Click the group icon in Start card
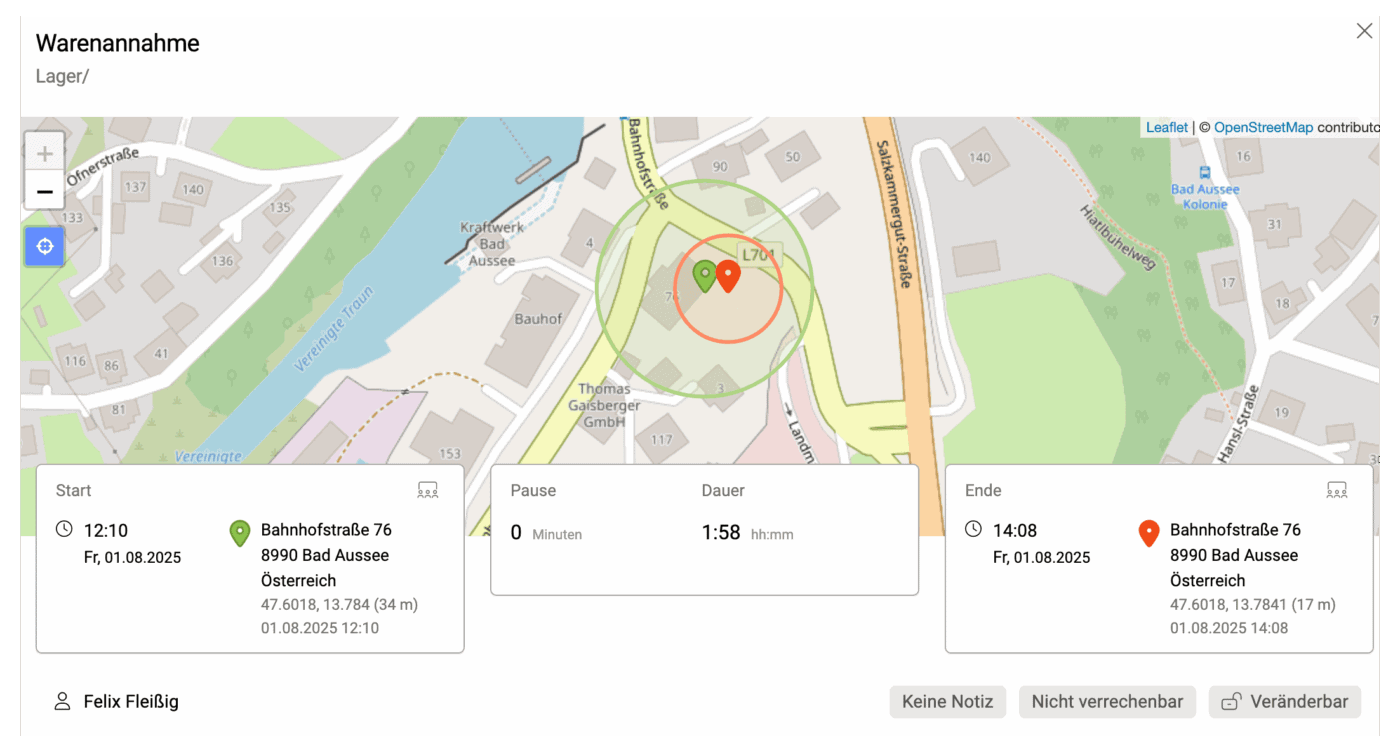Viewport: 1400px width, 754px height. point(428,490)
